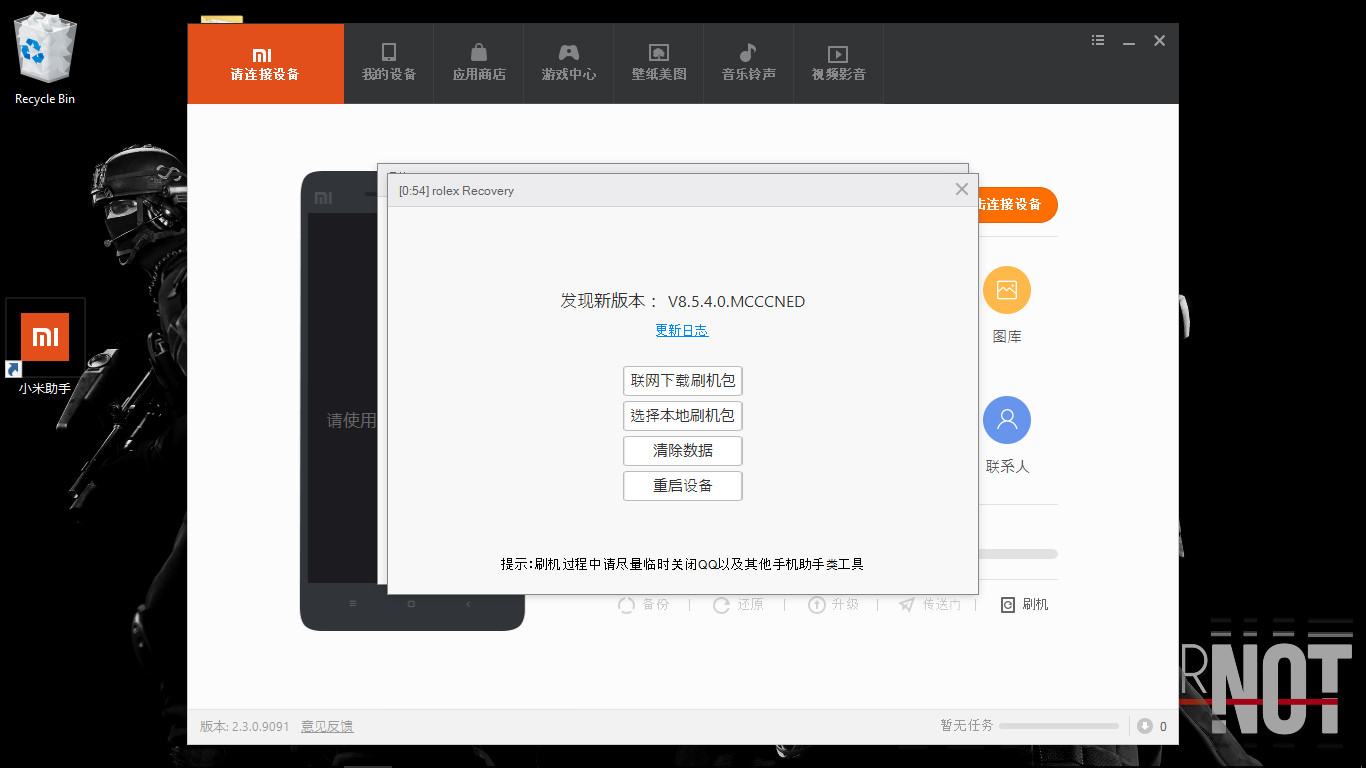Open the 更新日志 changelog link
Viewport: 1366px width, 768px height.
tap(682, 330)
